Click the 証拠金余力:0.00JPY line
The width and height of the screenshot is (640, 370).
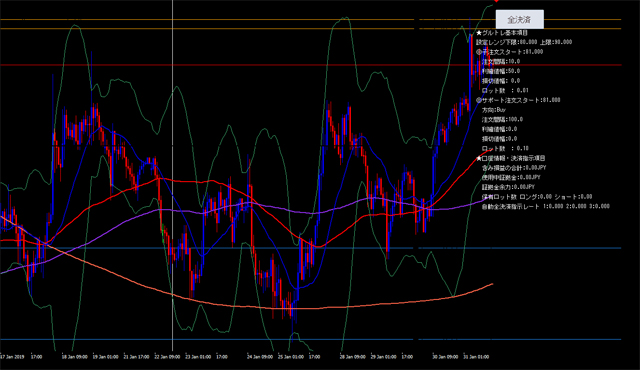pos(508,187)
